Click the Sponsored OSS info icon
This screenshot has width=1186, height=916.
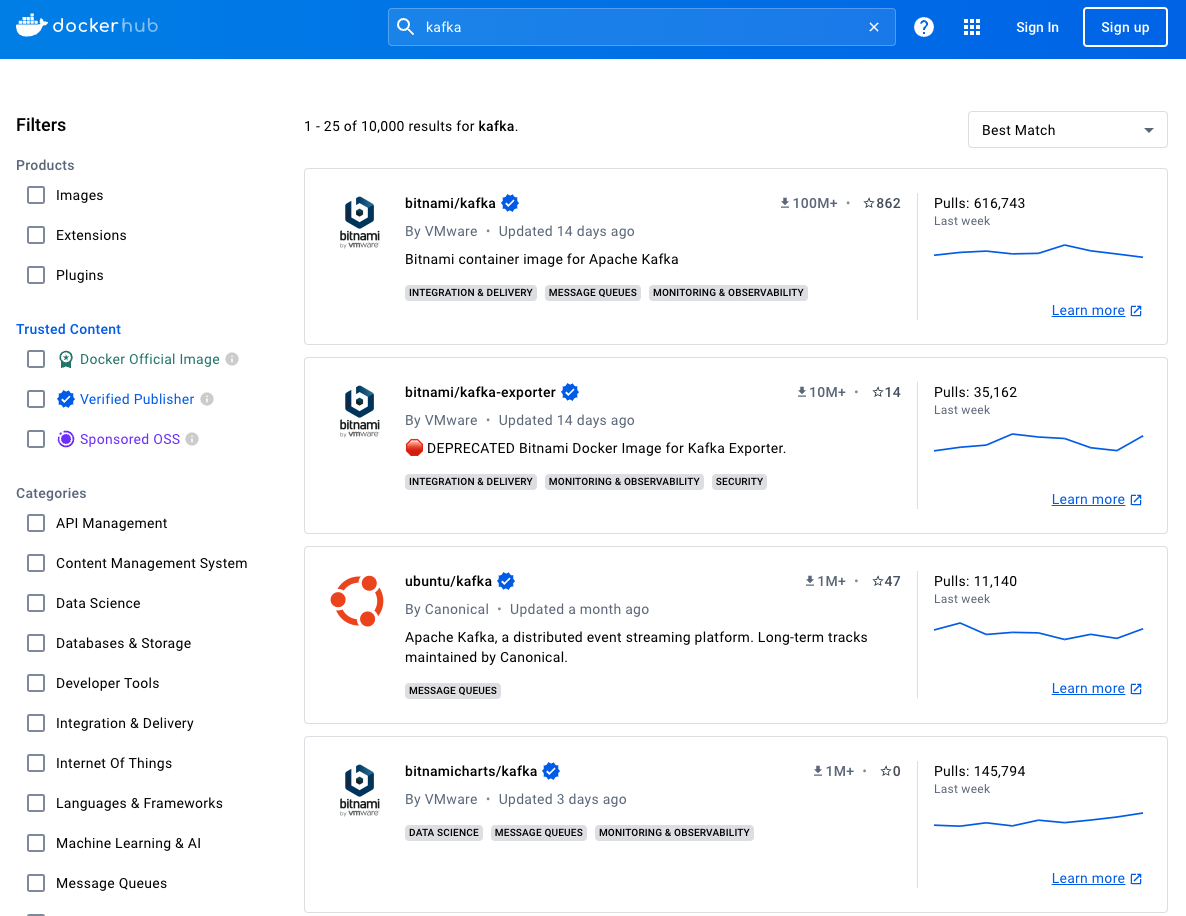192,439
